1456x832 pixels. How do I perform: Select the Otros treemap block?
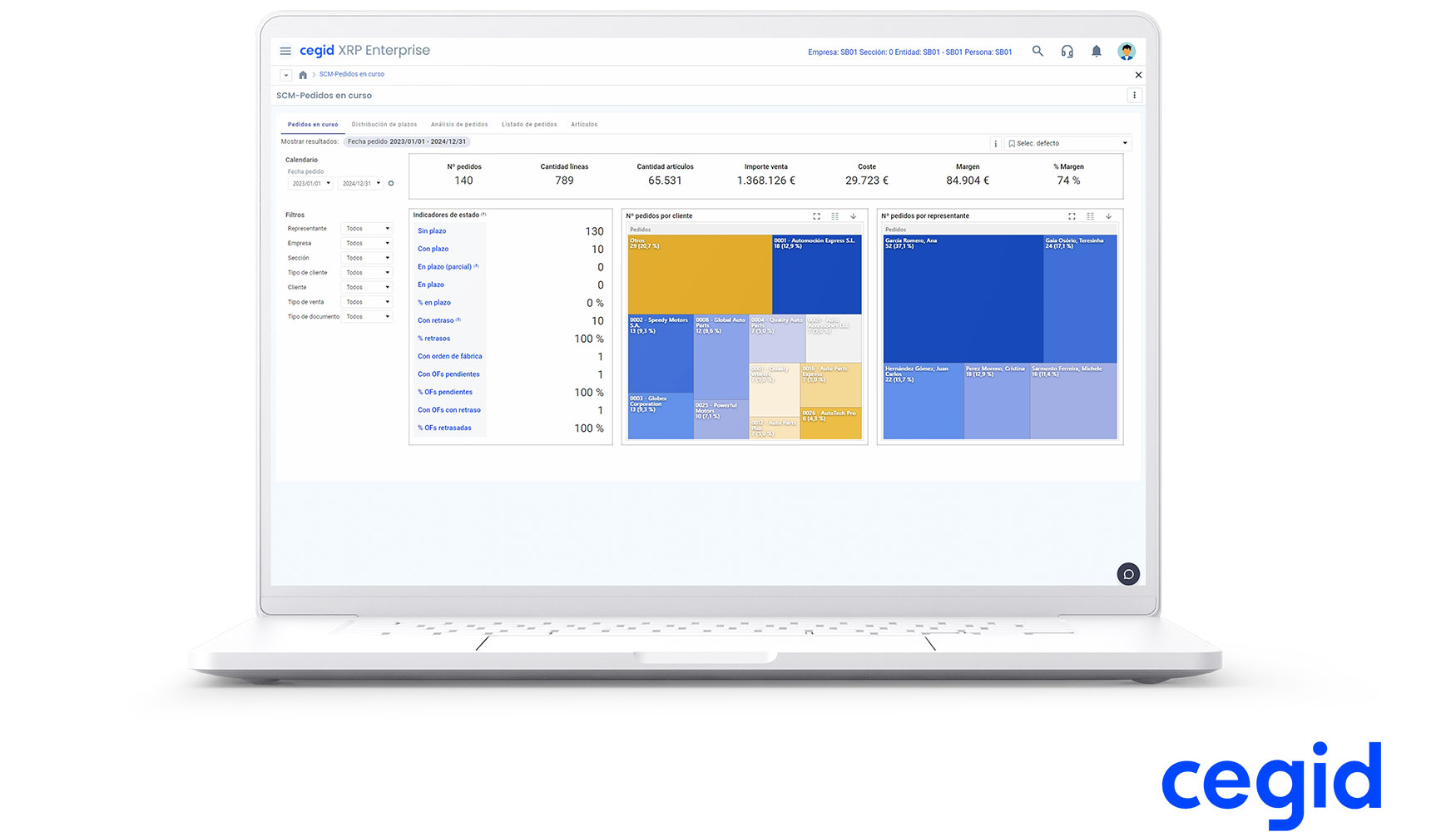pyautogui.click(x=700, y=275)
